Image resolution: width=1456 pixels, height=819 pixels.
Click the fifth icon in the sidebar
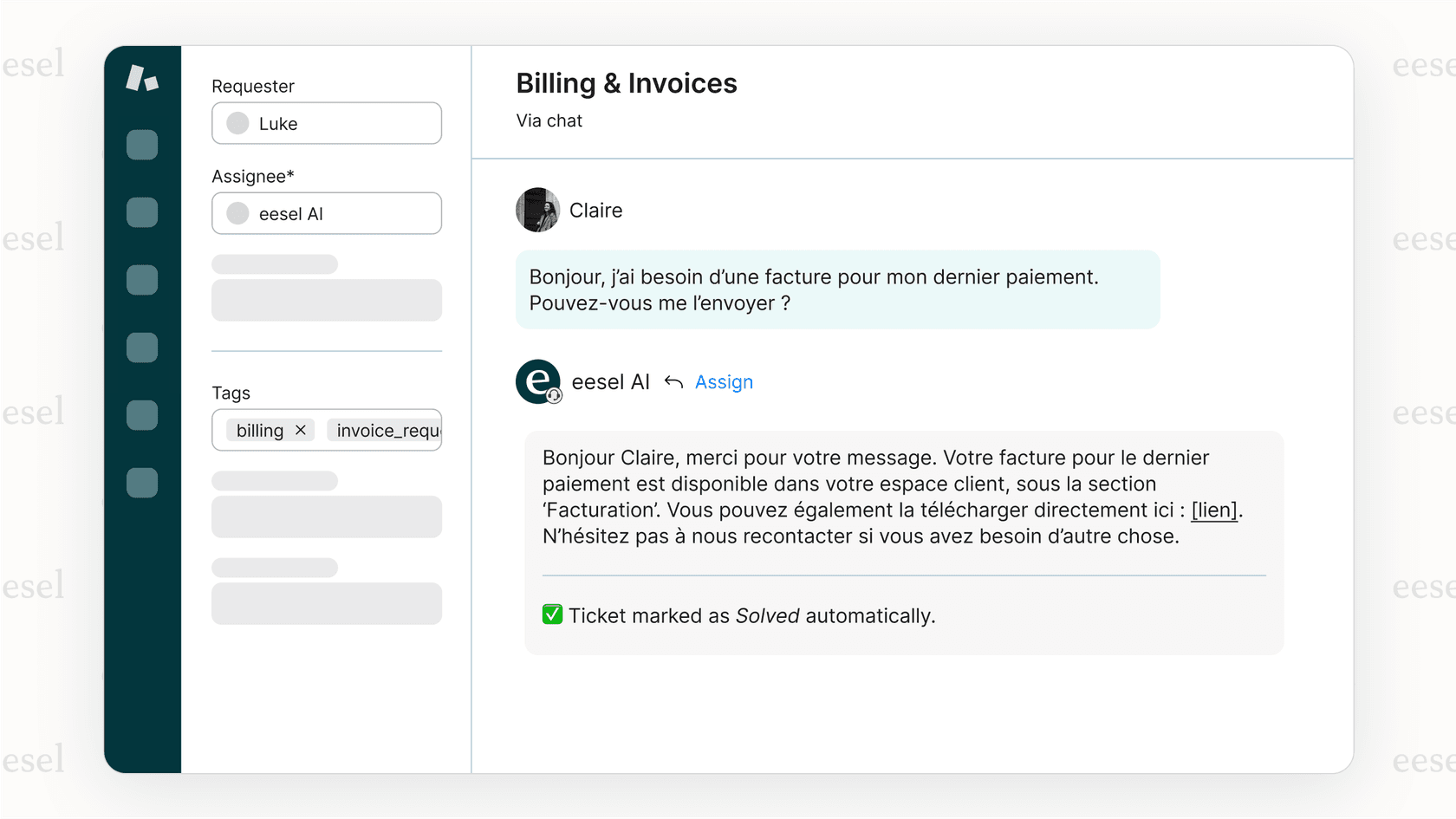tap(142, 415)
